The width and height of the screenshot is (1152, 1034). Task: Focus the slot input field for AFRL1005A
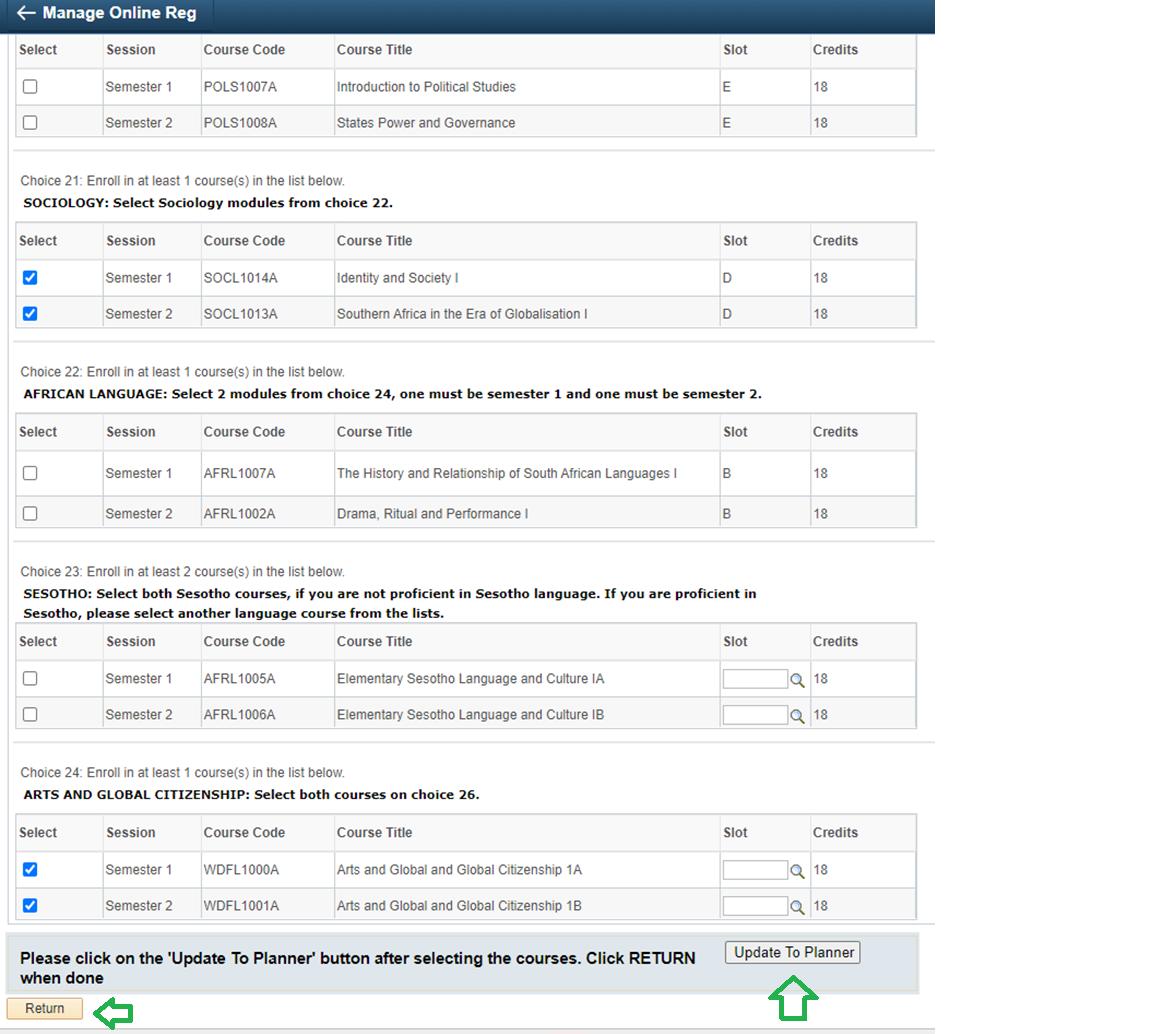pos(755,678)
